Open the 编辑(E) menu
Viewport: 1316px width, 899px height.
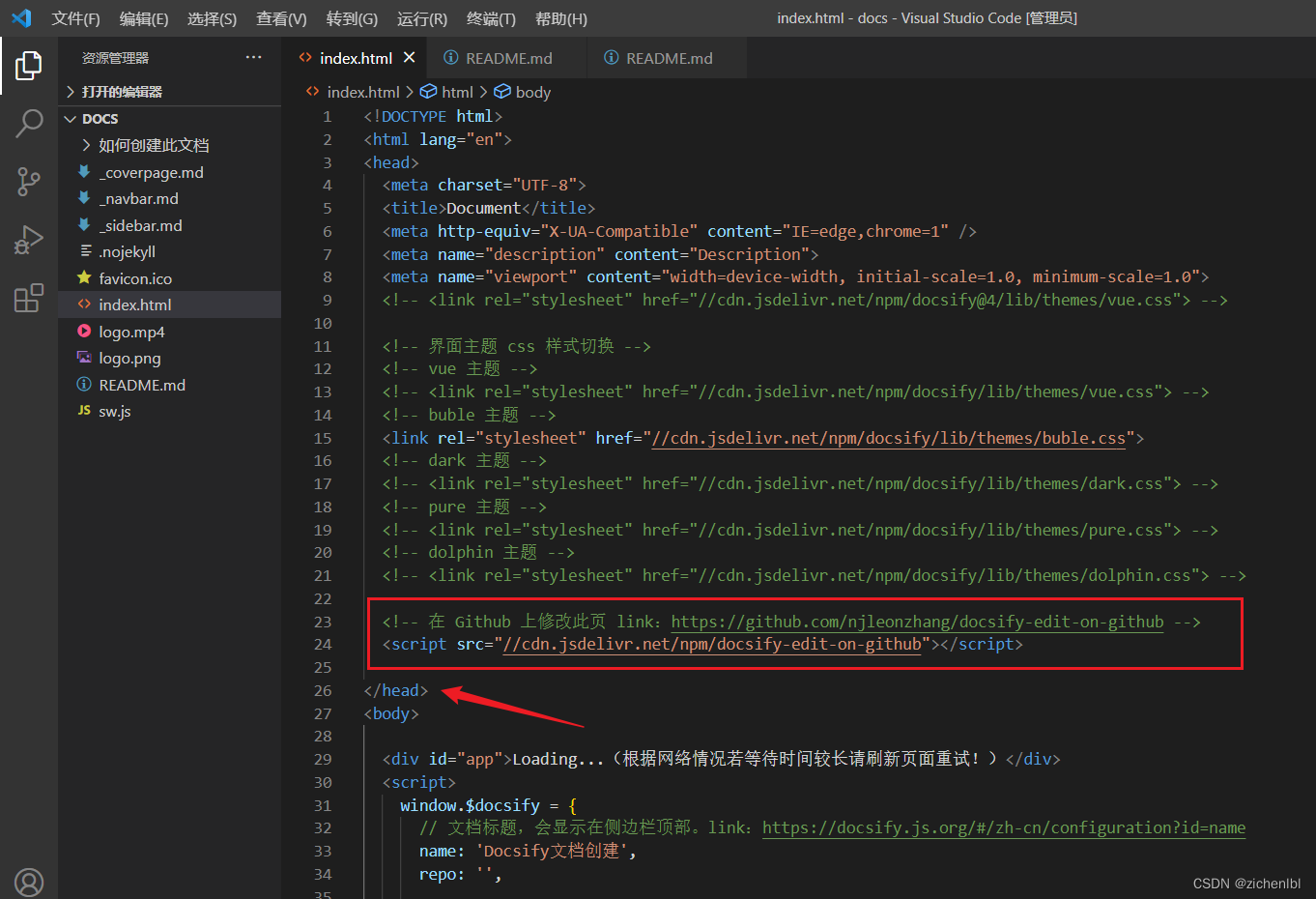144,18
